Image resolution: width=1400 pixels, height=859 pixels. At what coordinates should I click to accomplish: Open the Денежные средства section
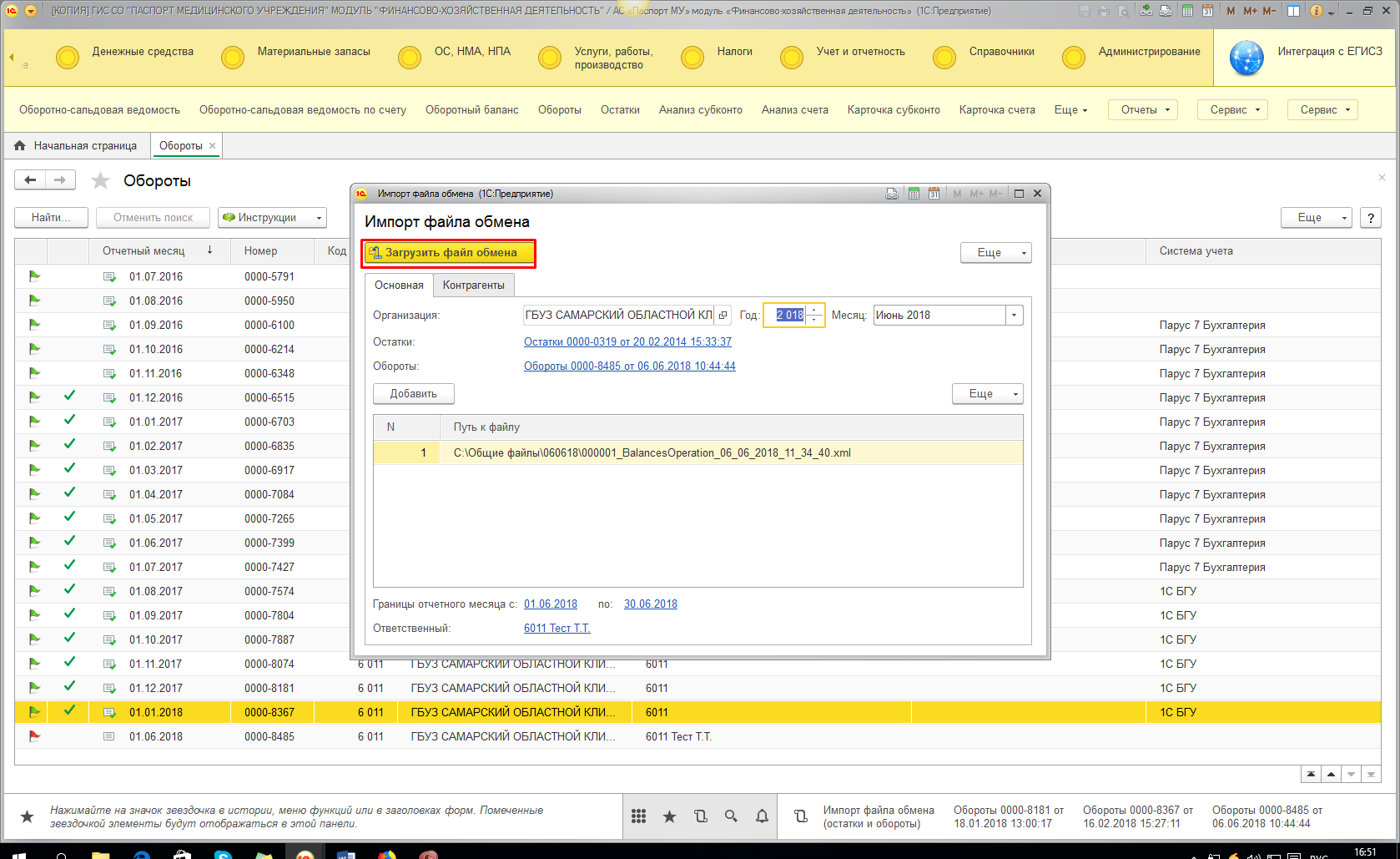[143, 52]
